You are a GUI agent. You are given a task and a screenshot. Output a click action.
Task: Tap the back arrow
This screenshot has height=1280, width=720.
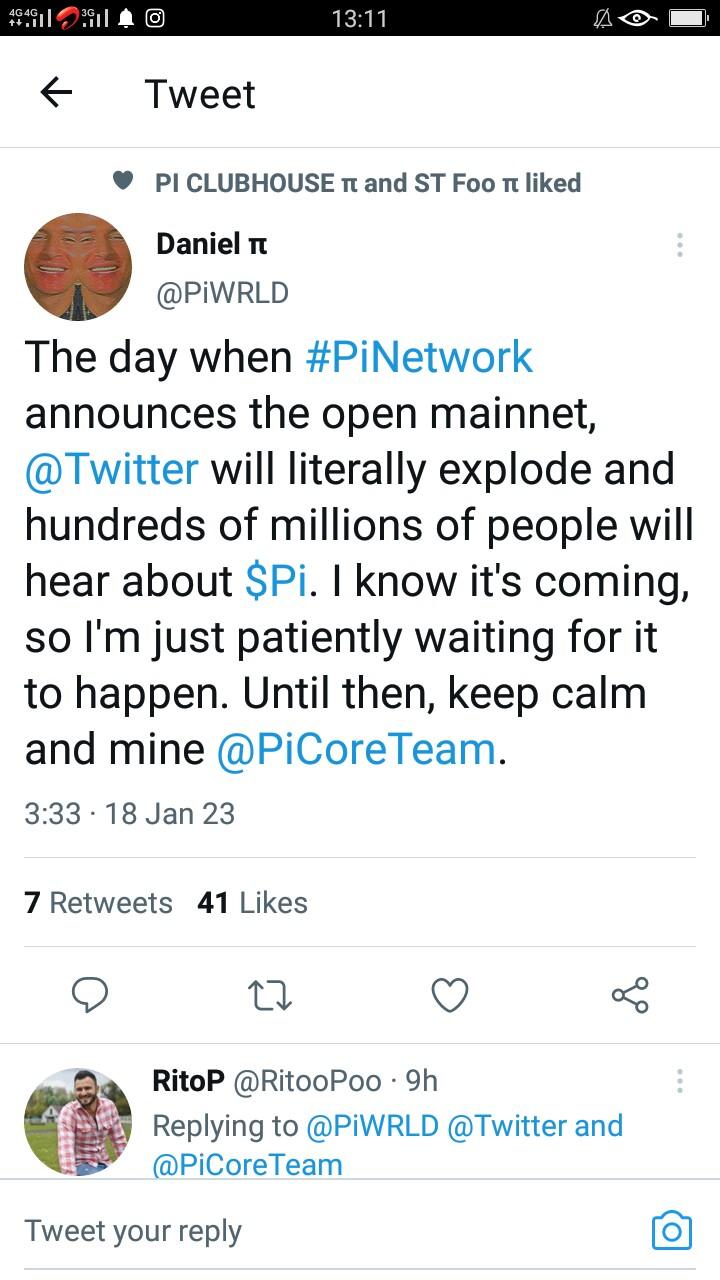click(x=56, y=93)
